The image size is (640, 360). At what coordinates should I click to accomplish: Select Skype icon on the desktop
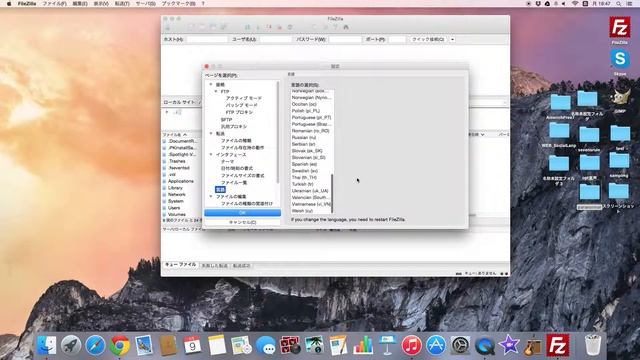[620, 60]
